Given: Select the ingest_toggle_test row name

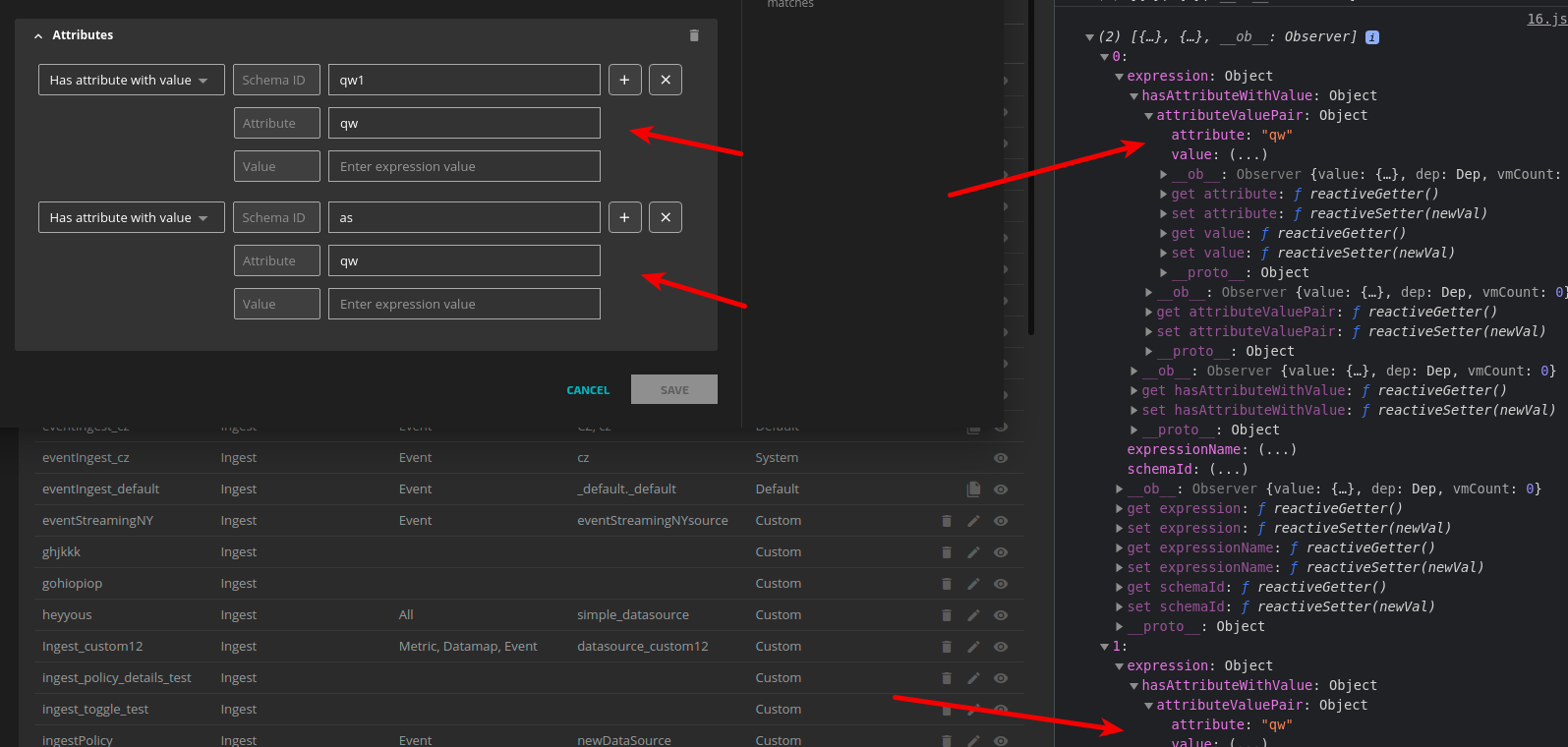Looking at the screenshot, I should 95,710.
